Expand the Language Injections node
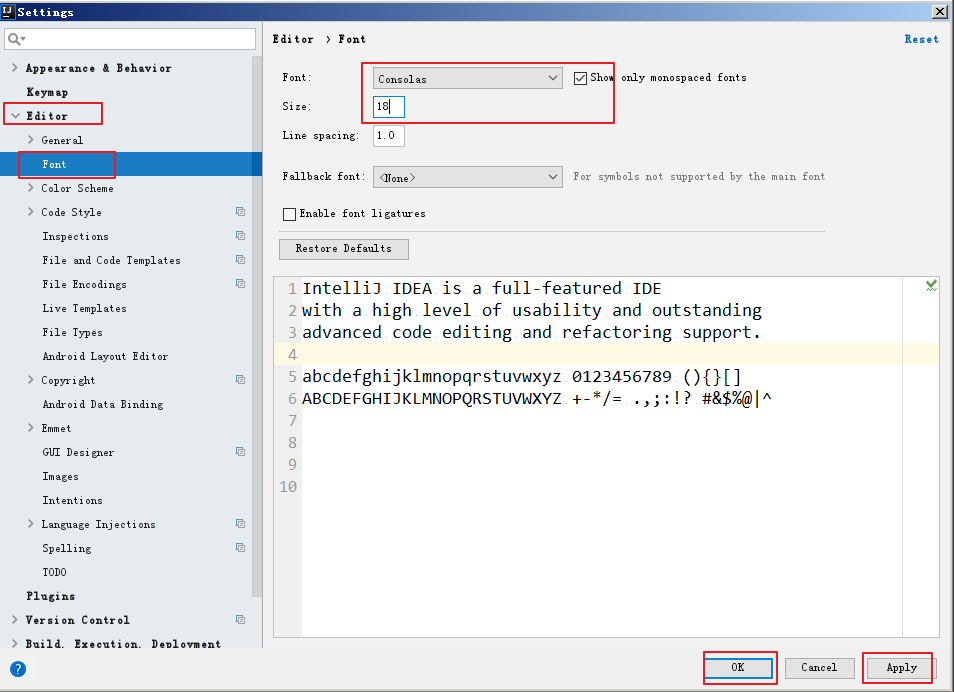954x692 pixels. tap(30, 524)
